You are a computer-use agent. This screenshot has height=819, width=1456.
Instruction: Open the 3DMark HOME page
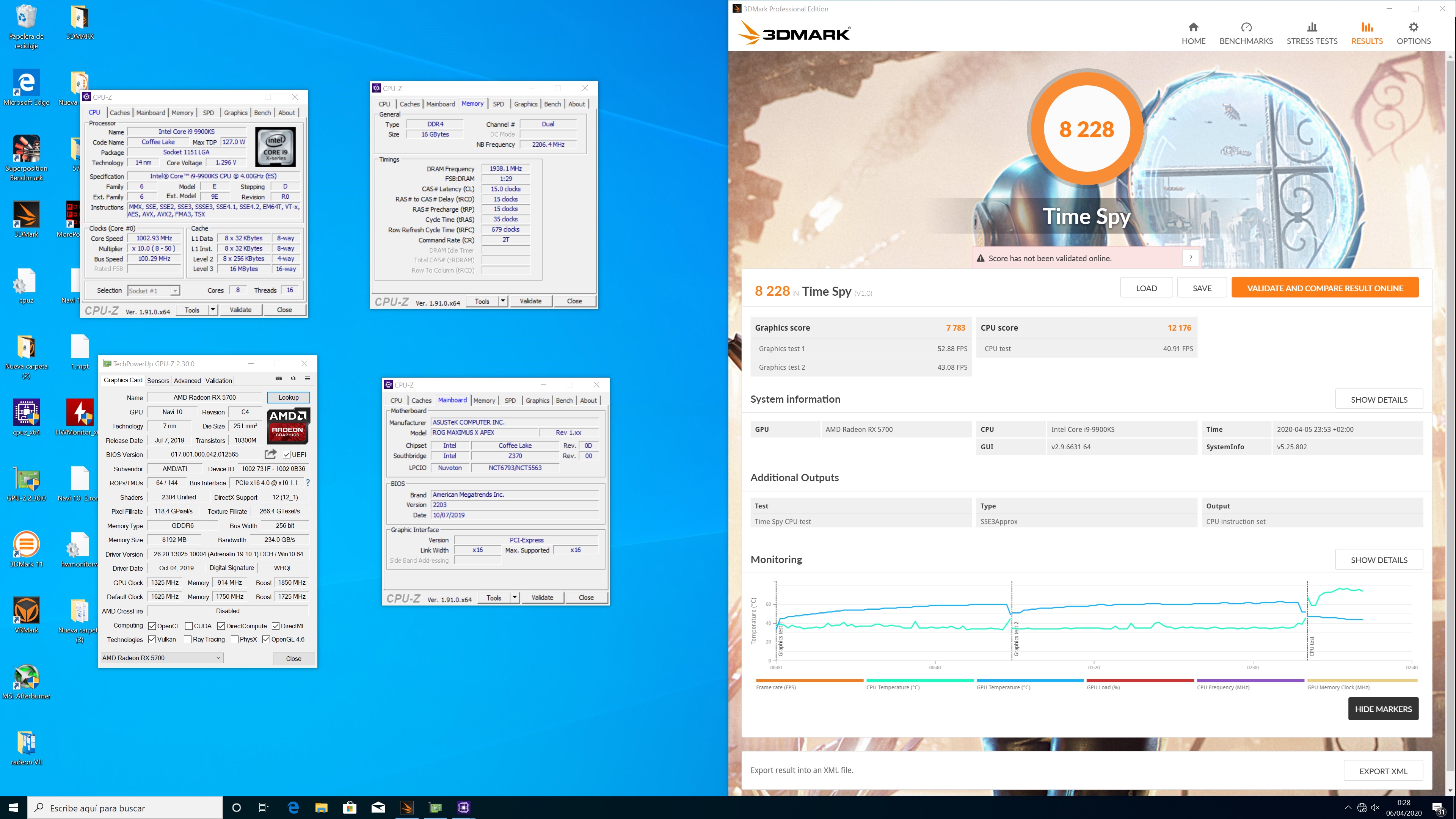coord(1193,33)
